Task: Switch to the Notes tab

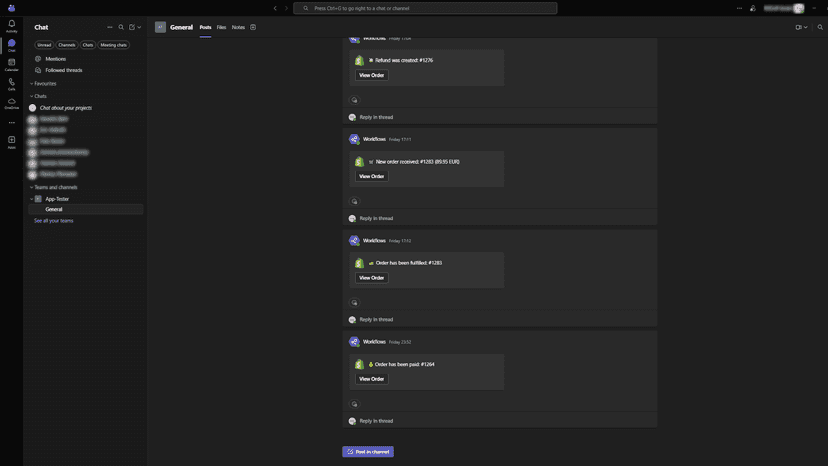Action: click(238, 27)
